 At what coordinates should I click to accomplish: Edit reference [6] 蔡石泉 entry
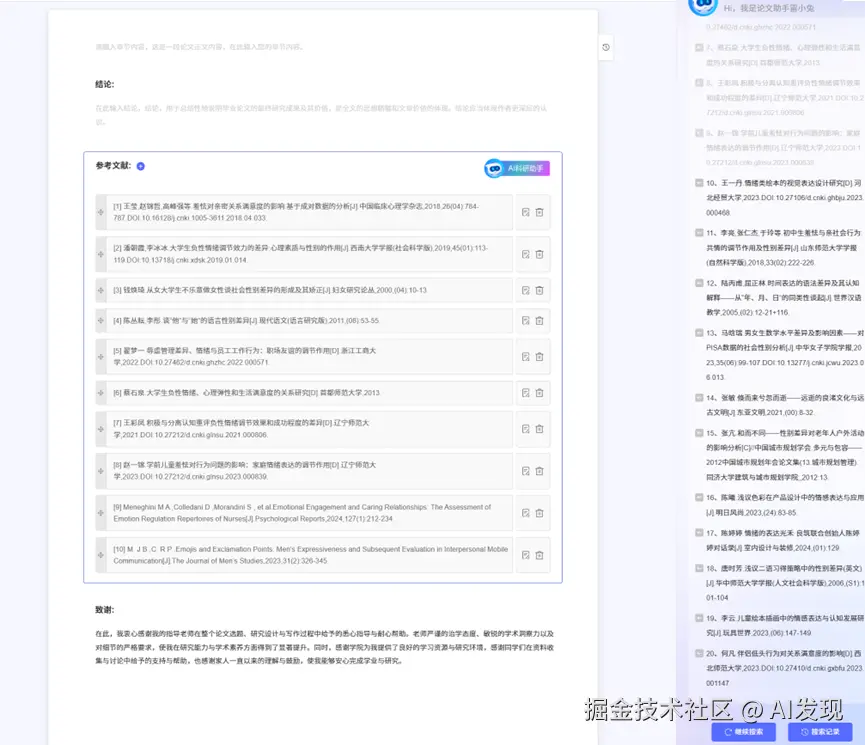pyautogui.click(x=526, y=393)
